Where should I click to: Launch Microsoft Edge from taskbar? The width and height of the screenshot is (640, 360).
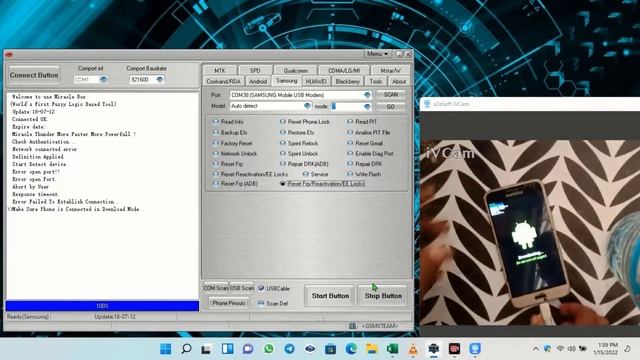351,349
